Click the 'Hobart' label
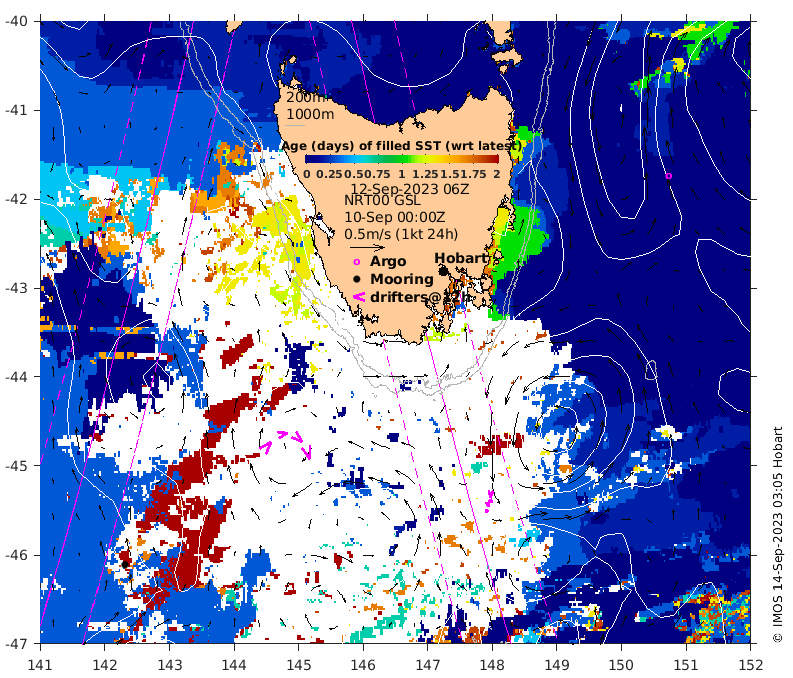Screen dimensions: 793x678 (x=460, y=258)
